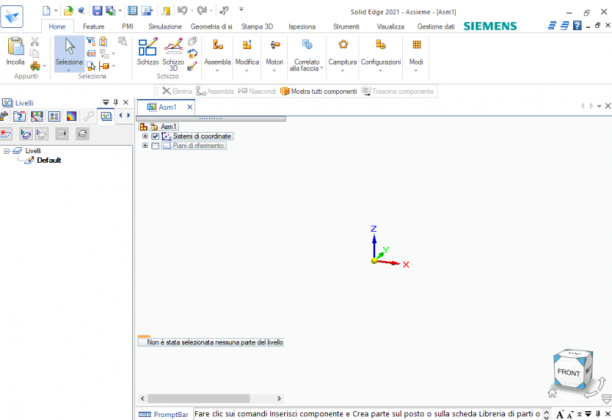This screenshot has width=612, height=420.
Task: Switch to the PMI ribbon tab
Action: tap(128, 27)
